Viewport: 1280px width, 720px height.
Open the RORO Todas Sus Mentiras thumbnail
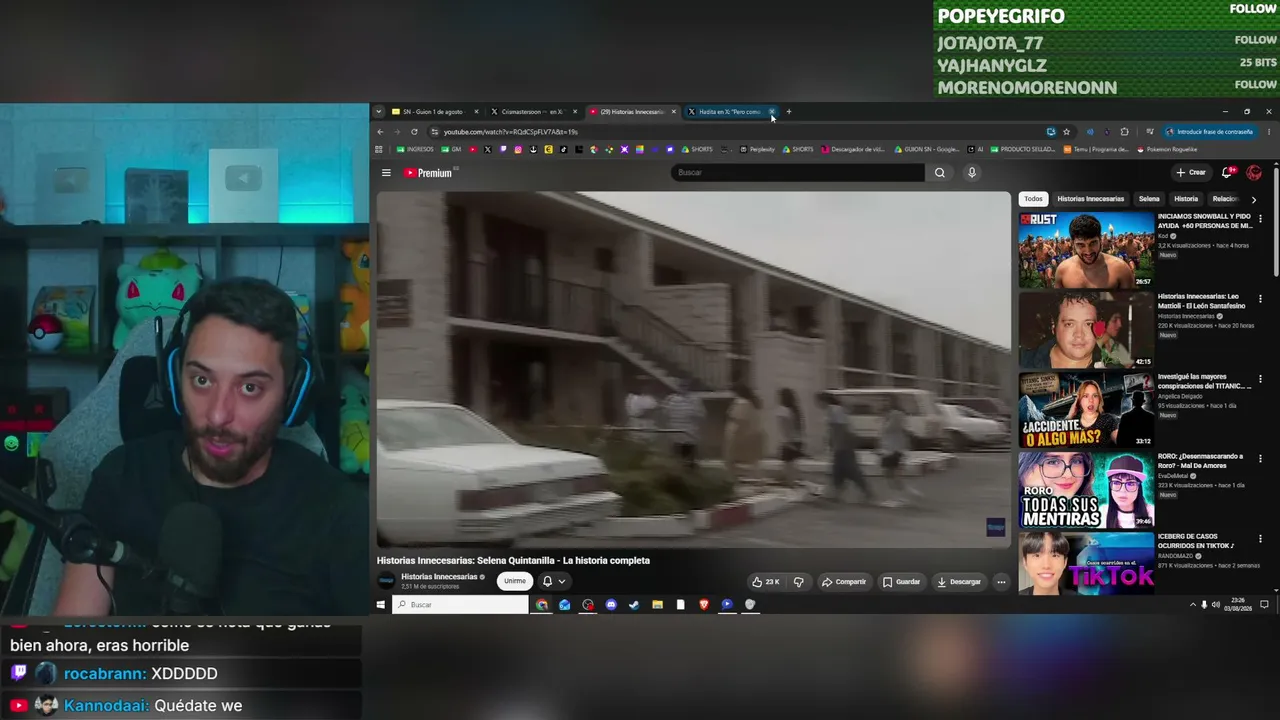point(1086,489)
